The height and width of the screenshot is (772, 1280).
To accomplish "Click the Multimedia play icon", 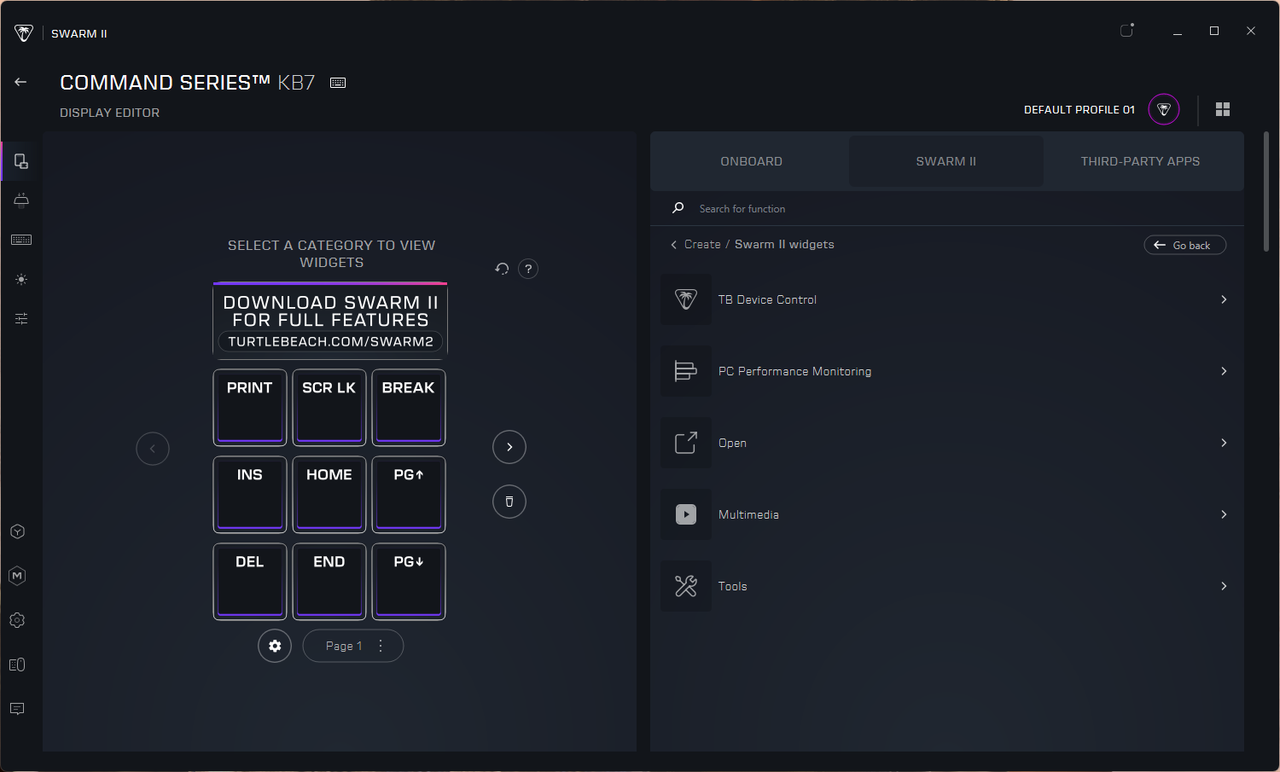I will [x=686, y=515].
